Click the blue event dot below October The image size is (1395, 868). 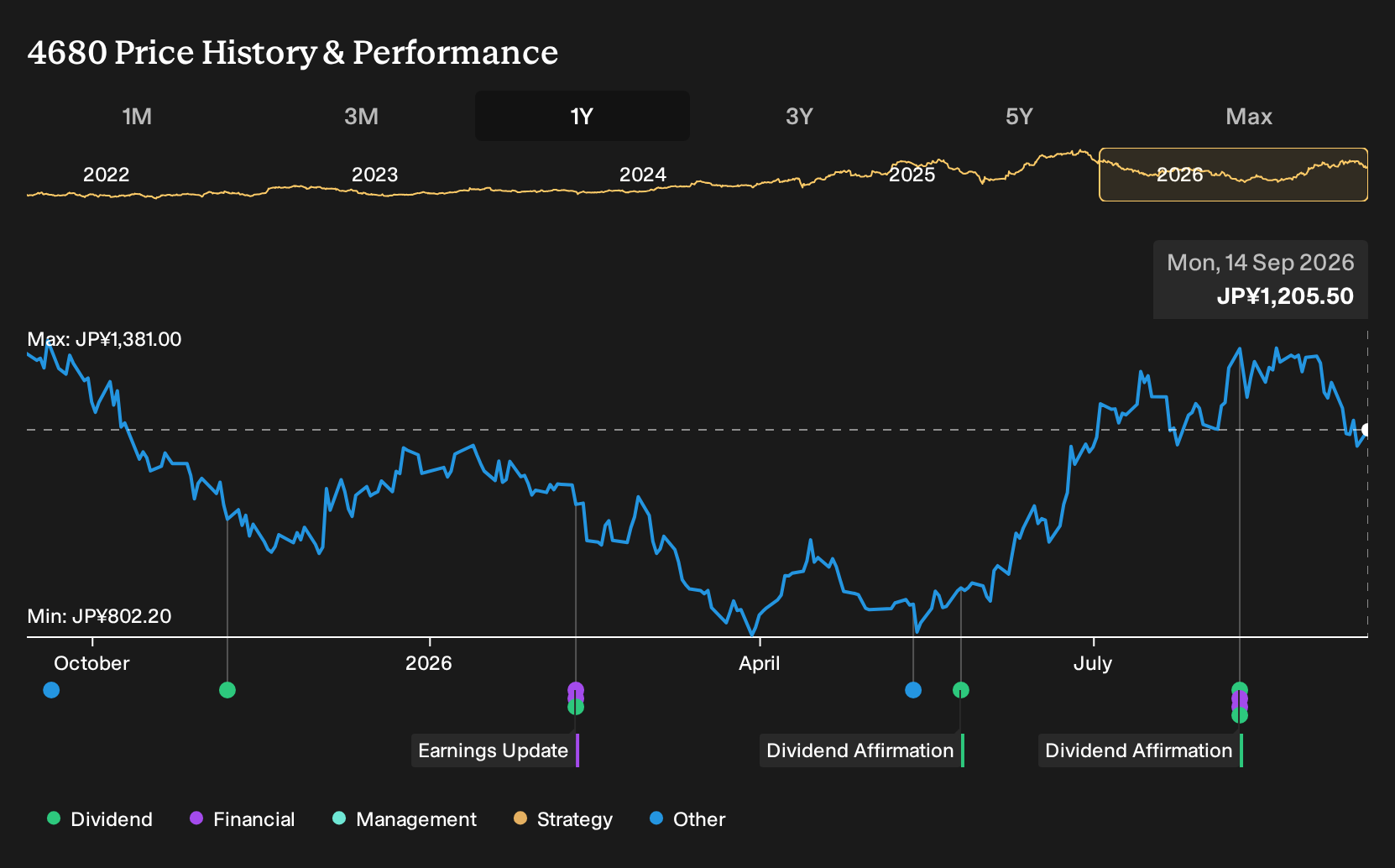[x=51, y=690]
